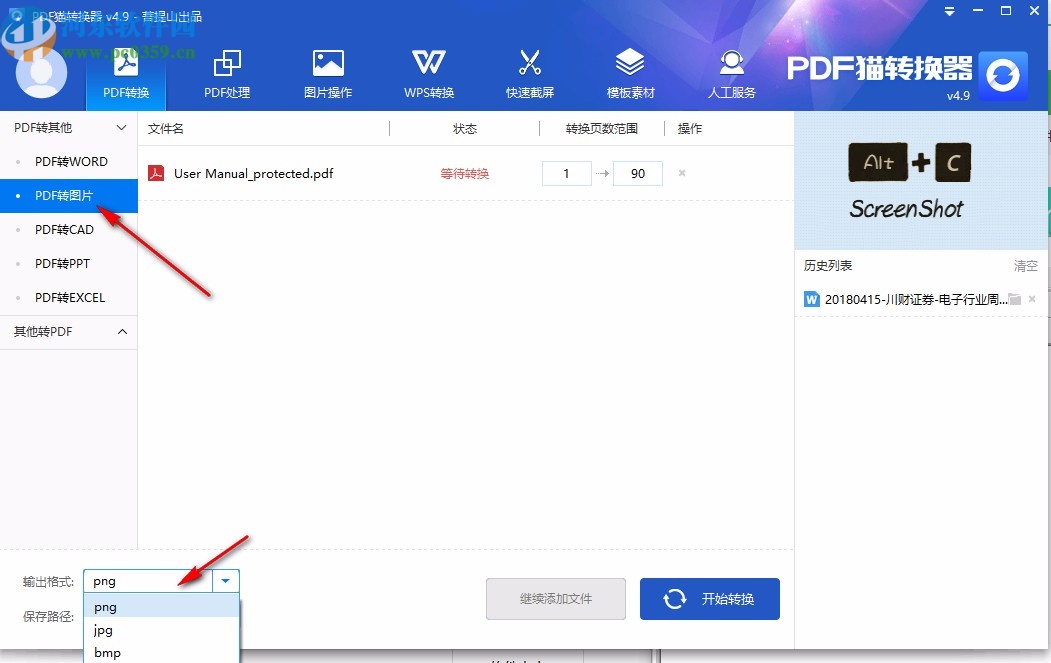Click the 开始转换 button
Image resolution: width=1051 pixels, height=663 pixels.
click(710, 598)
